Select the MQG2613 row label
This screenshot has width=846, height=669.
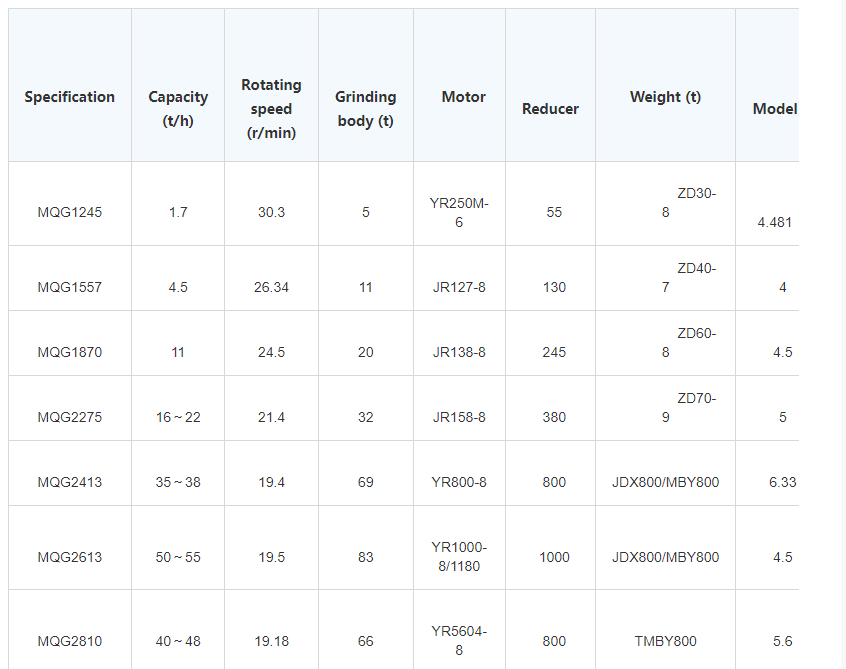coord(70,557)
